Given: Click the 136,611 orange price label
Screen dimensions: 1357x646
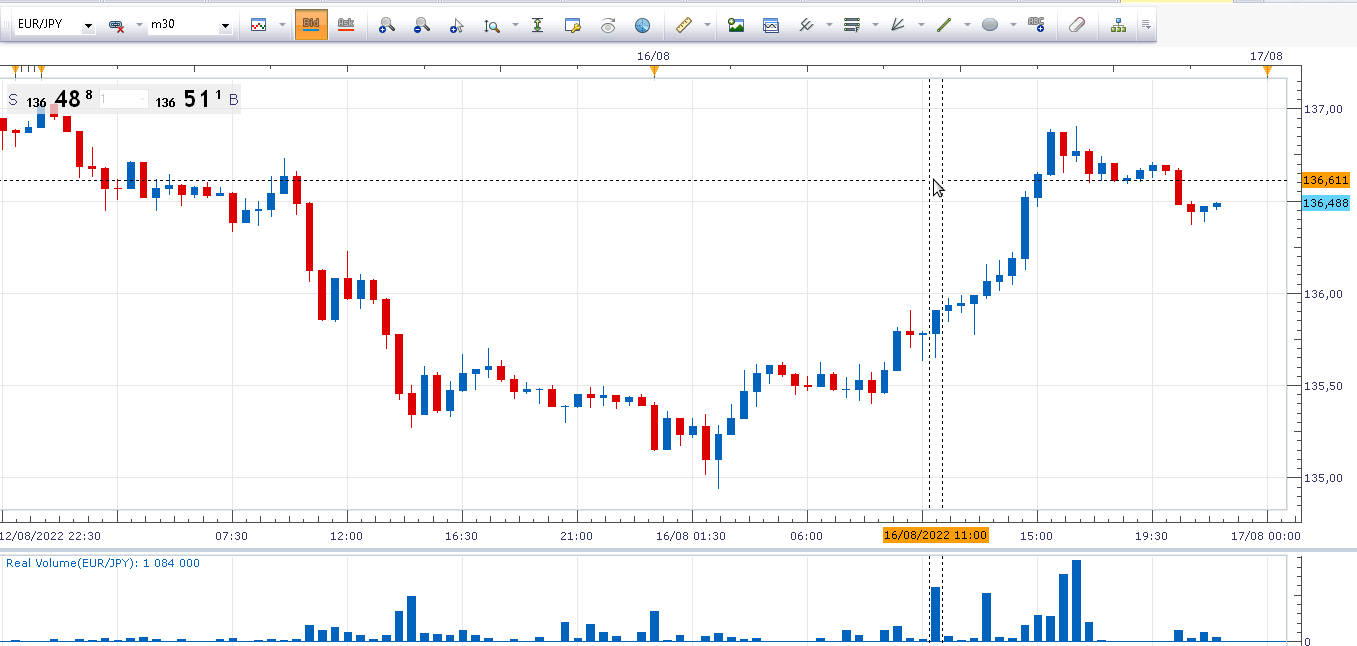Looking at the screenshot, I should [x=1326, y=181].
